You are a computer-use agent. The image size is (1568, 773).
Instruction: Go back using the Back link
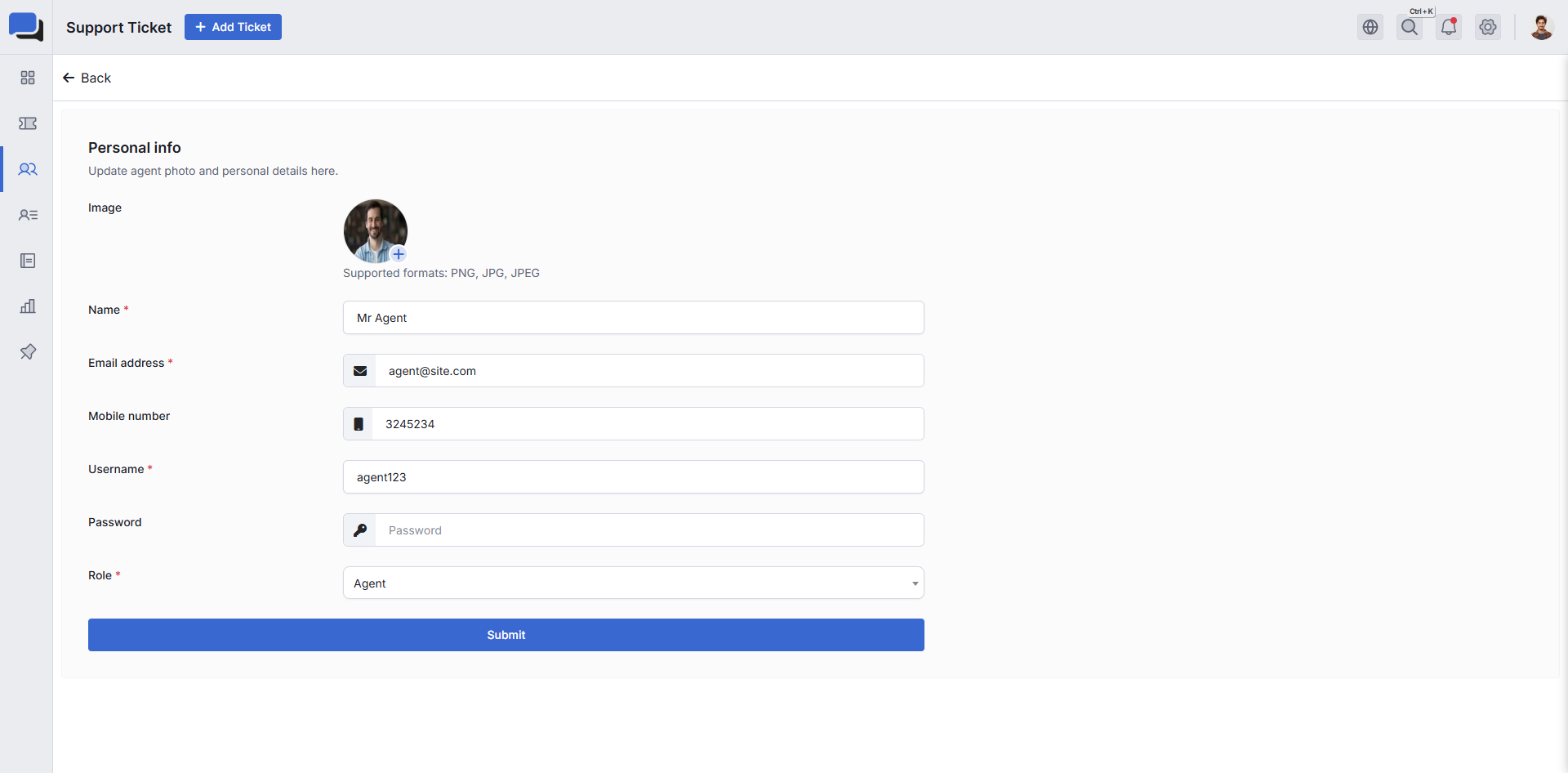[x=87, y=78]
